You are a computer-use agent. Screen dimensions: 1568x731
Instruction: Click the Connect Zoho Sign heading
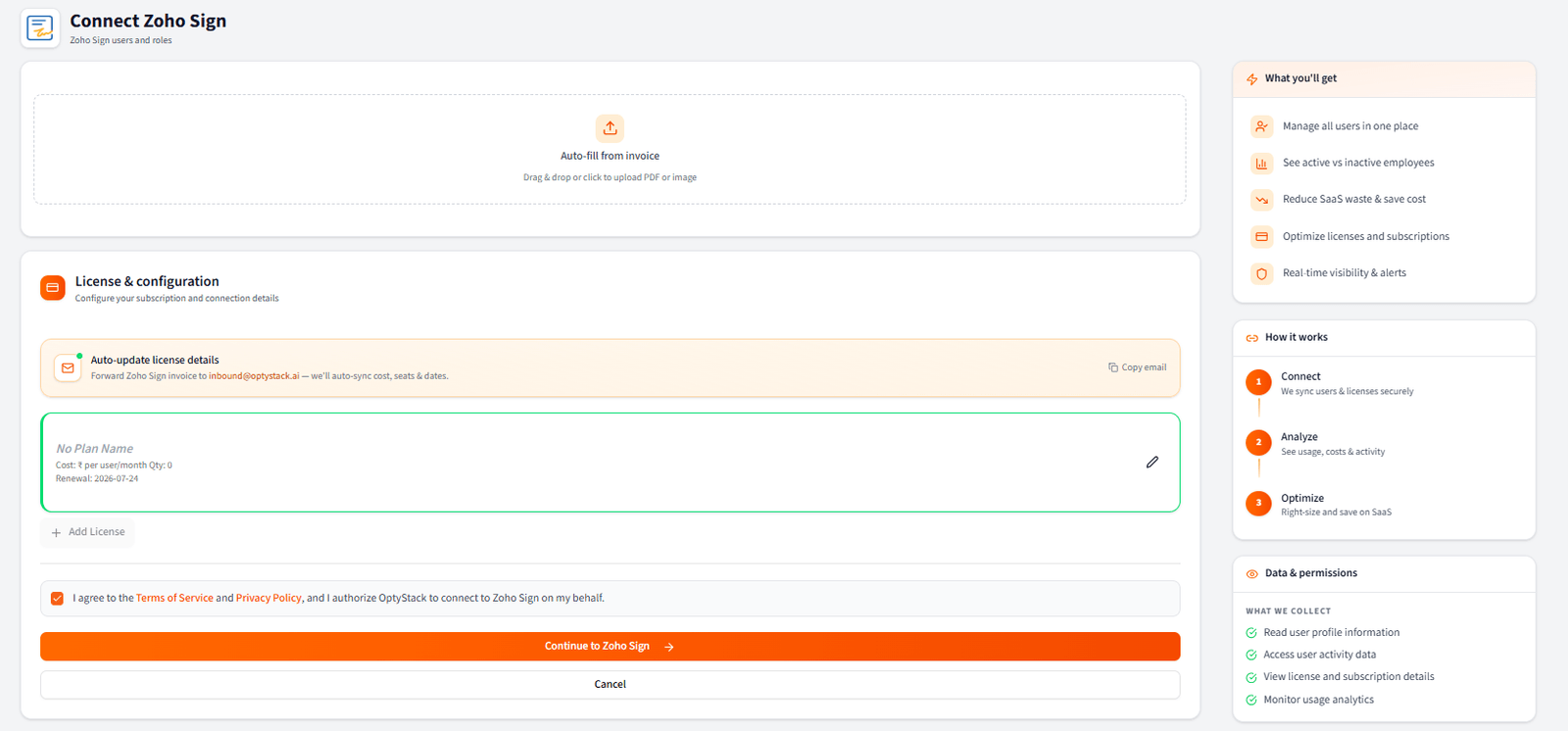click(148, 21)
